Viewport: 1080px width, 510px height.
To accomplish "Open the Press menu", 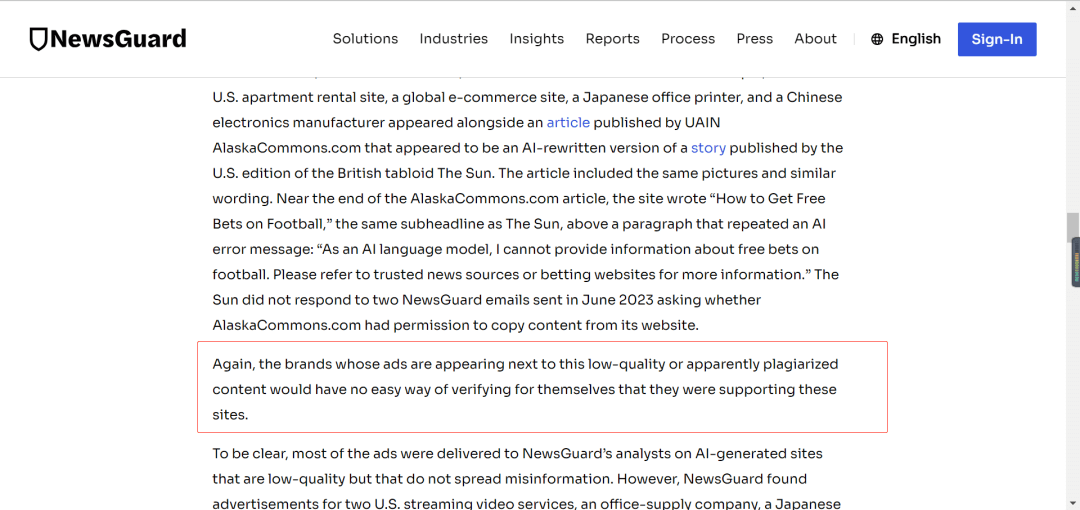I will click(754, 39).
